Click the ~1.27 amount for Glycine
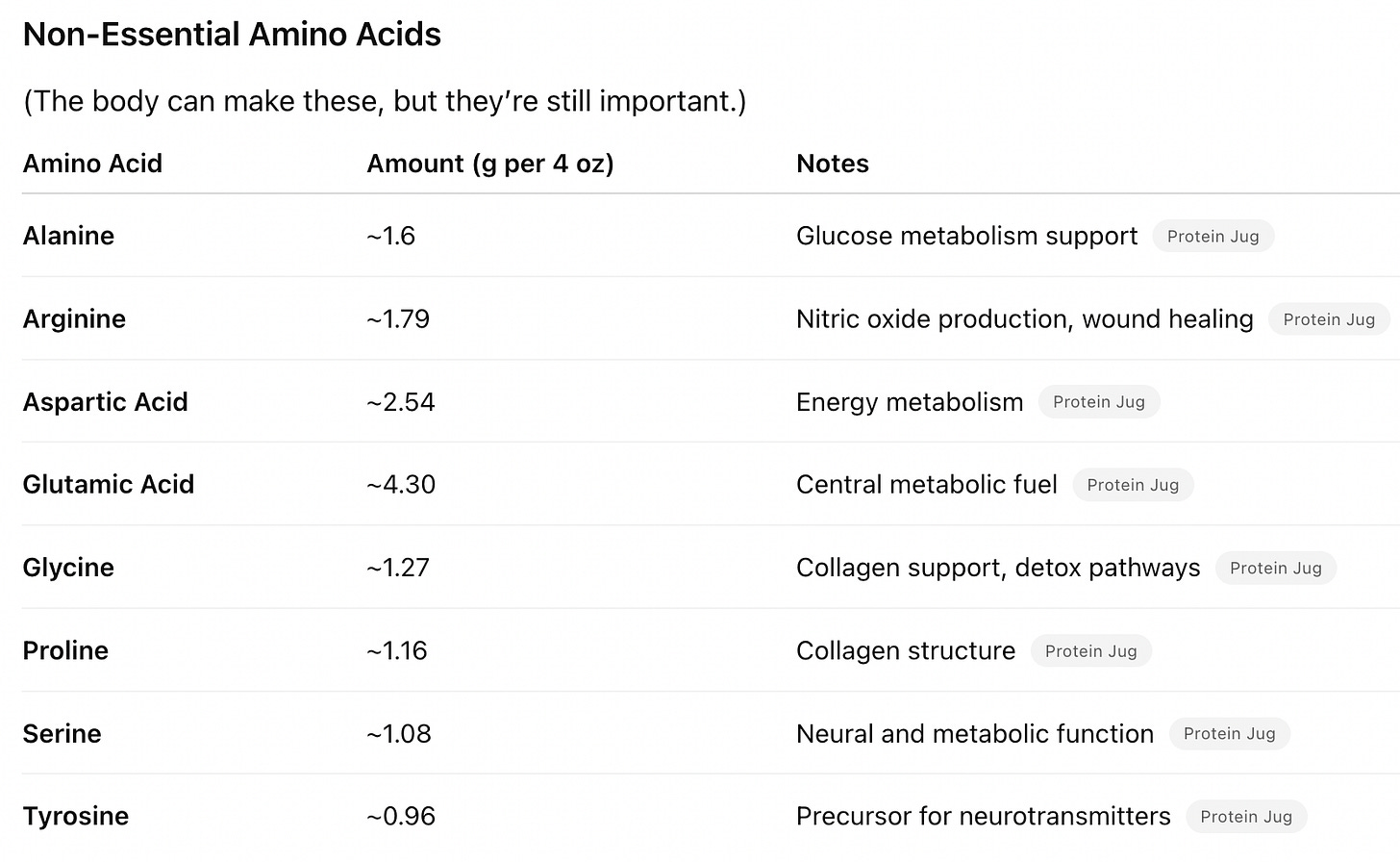 (397, 568)
